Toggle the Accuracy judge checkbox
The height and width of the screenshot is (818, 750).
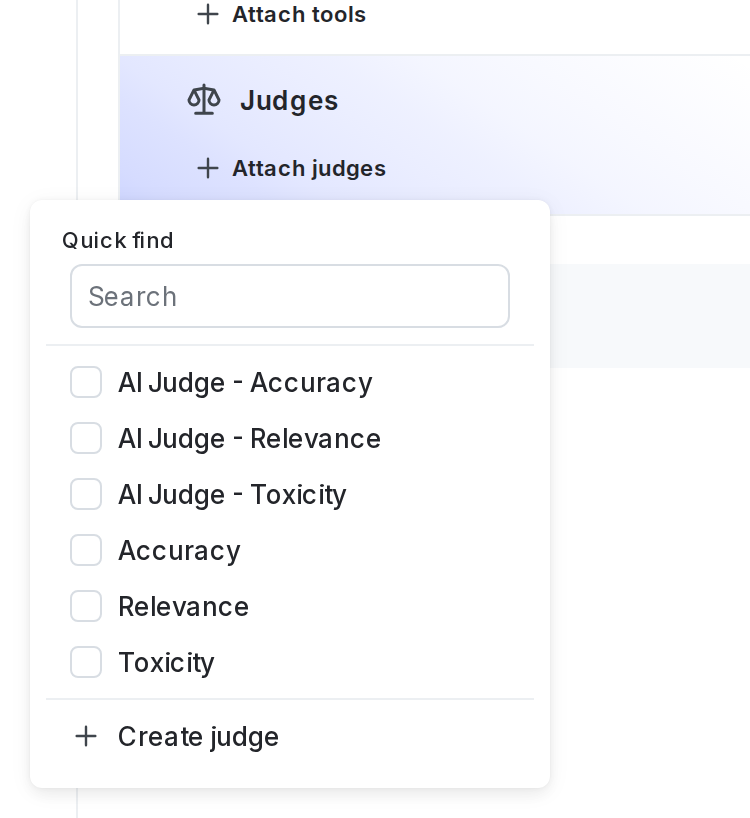(86, 550)
